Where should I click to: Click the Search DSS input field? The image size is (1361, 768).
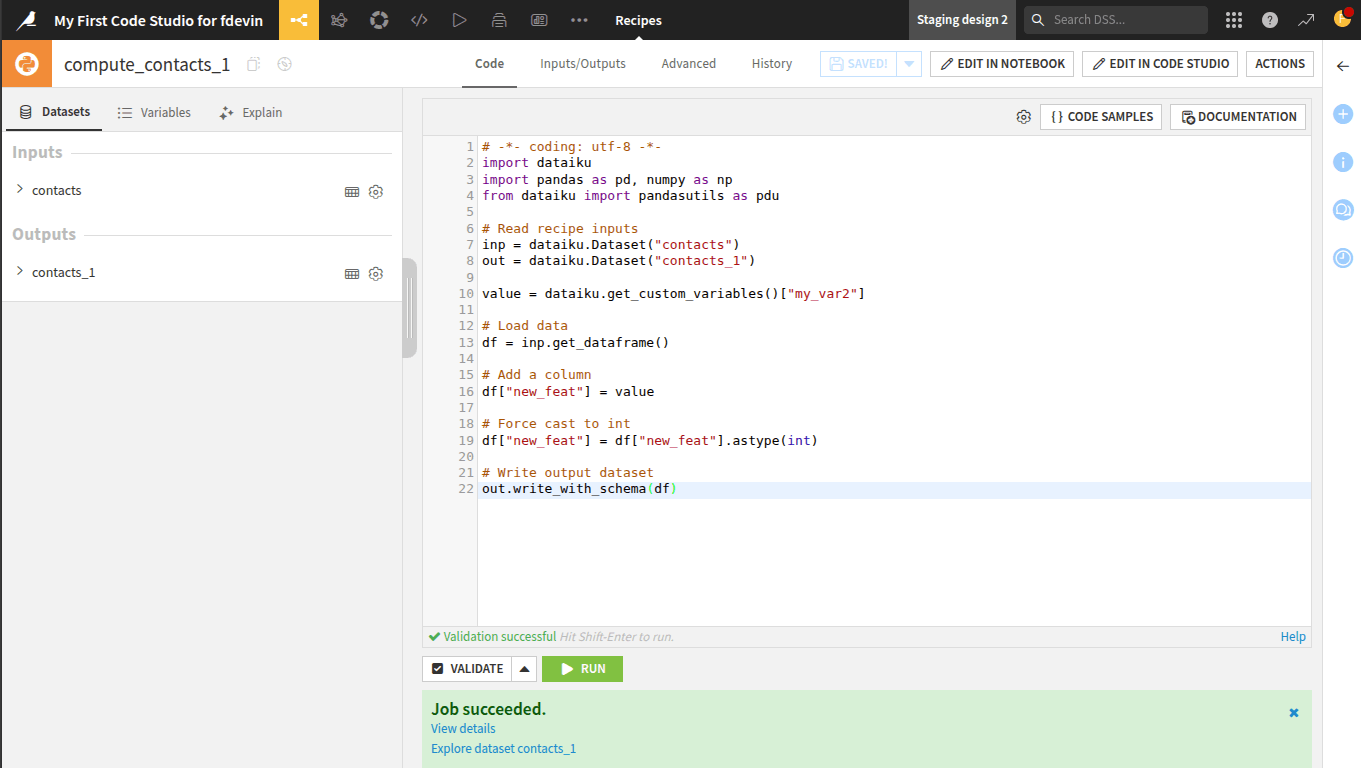click(x=1115, y=19)
